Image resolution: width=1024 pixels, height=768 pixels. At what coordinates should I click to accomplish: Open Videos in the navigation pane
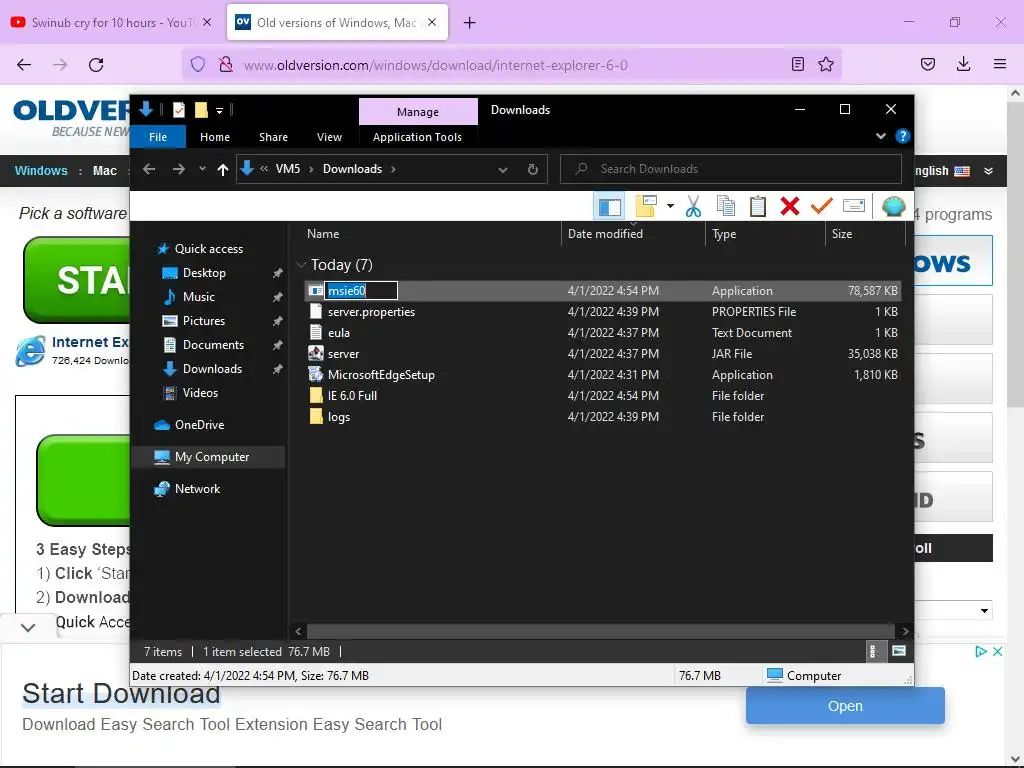pos(200,392)
